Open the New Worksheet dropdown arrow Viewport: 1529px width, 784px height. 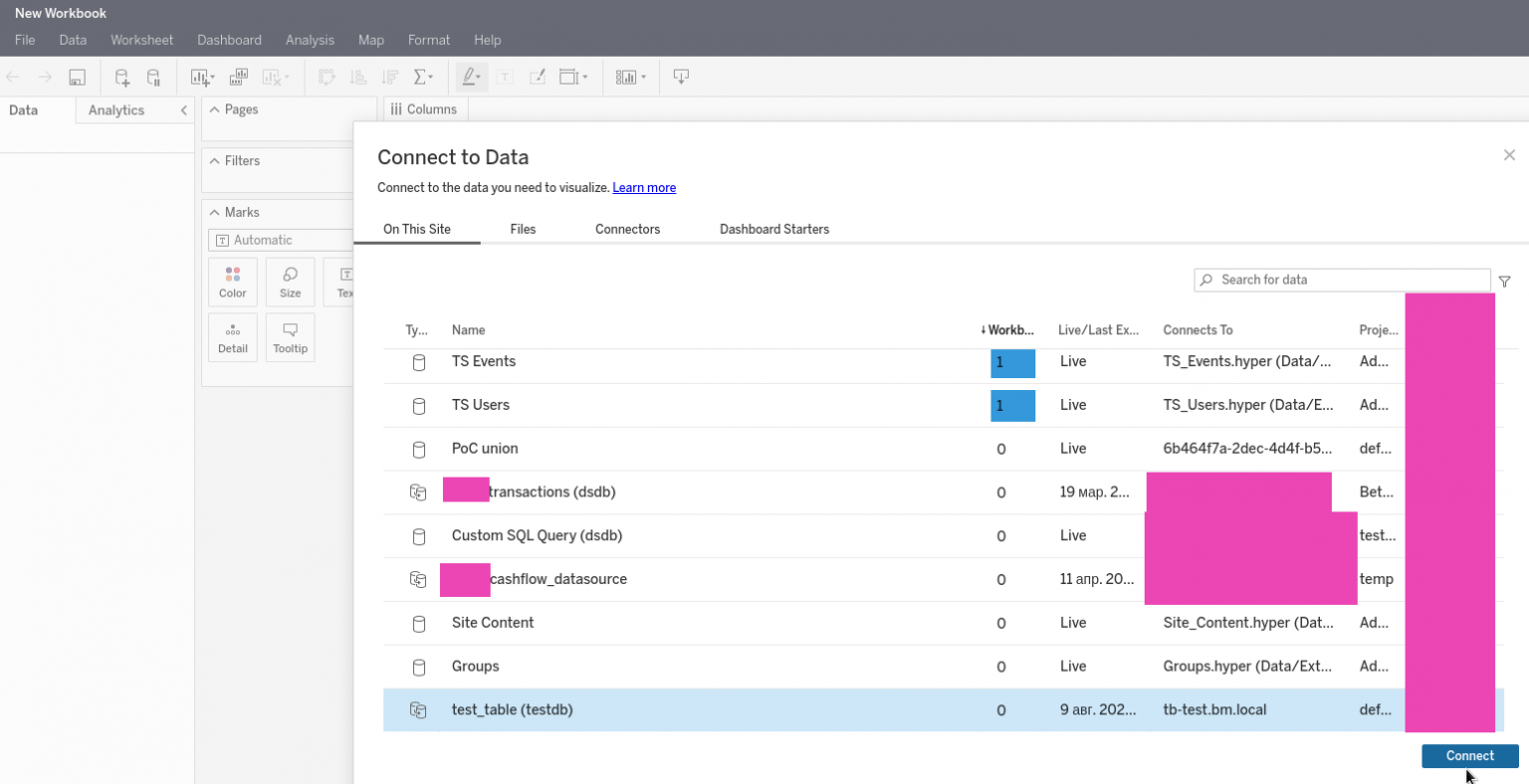(x=212, y=77)
